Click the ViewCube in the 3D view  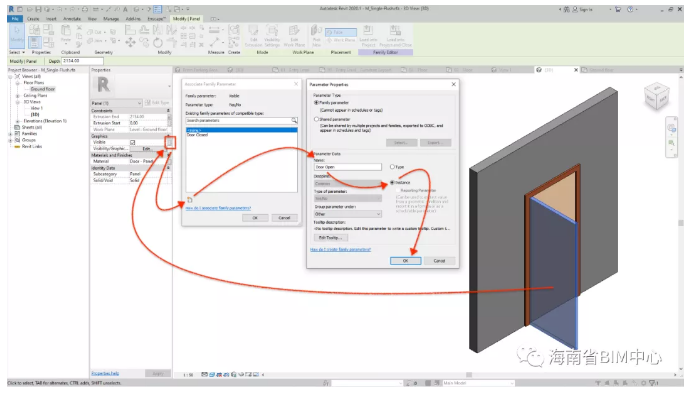pos(656,96)
